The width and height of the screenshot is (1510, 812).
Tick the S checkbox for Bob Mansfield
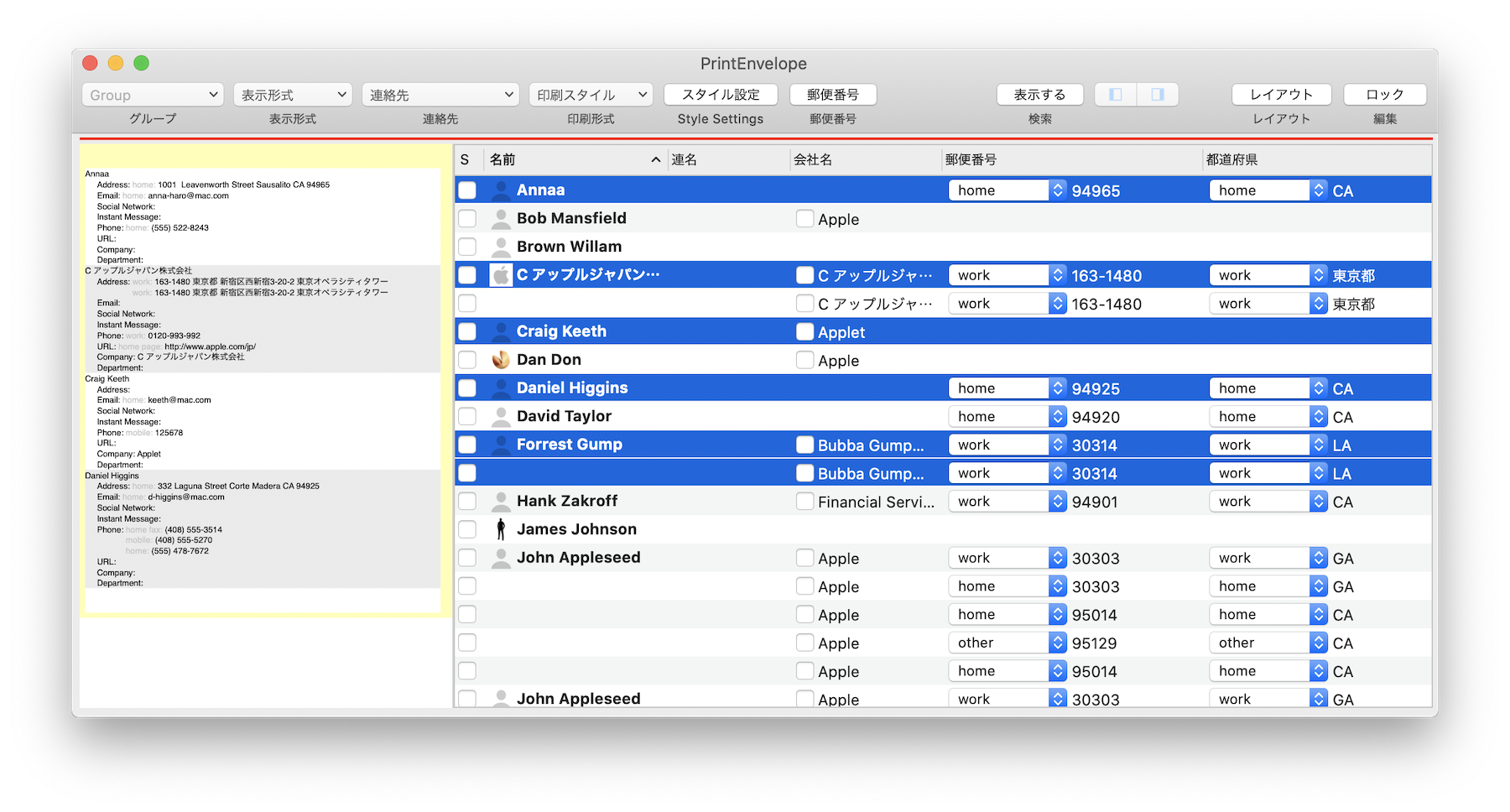467,219
